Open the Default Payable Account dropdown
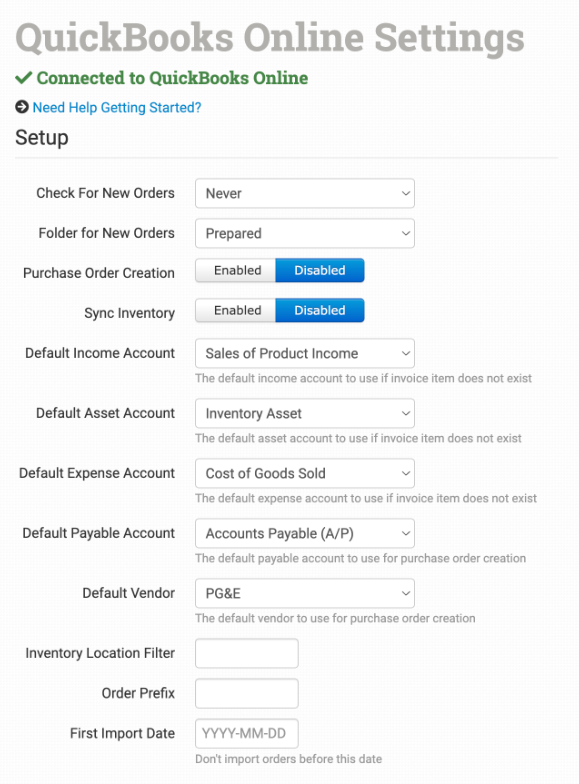The height and width of the screenshot is (784, 579). click(304, 533)
